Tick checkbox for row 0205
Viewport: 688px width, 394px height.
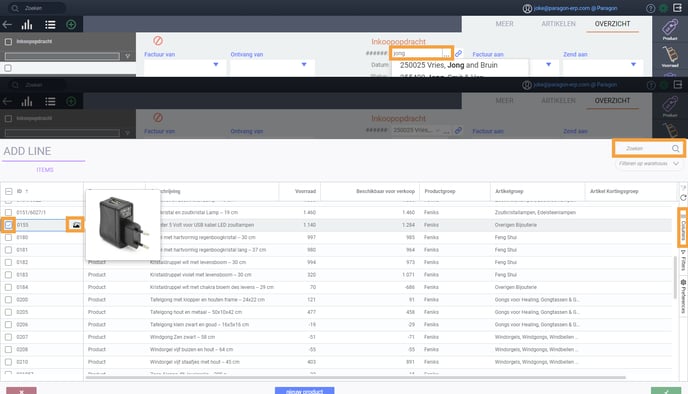click(8, 312)
